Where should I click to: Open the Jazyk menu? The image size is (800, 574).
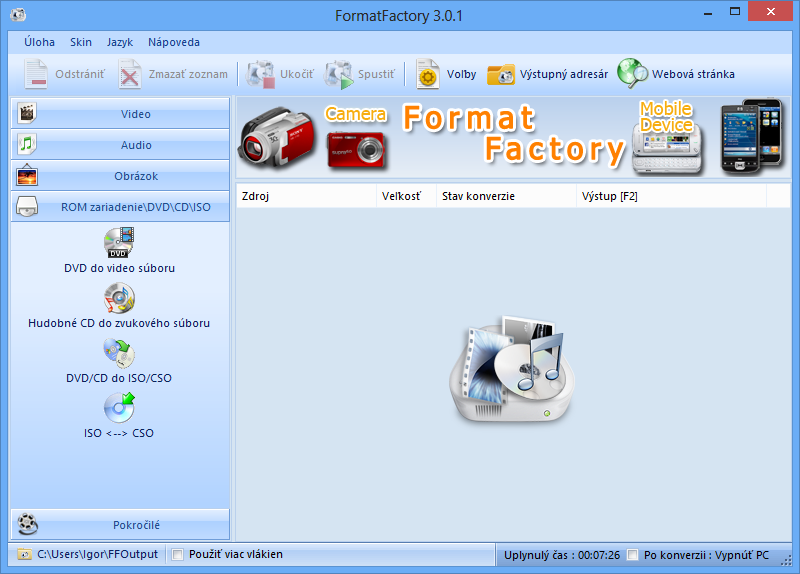coord(120,42)
